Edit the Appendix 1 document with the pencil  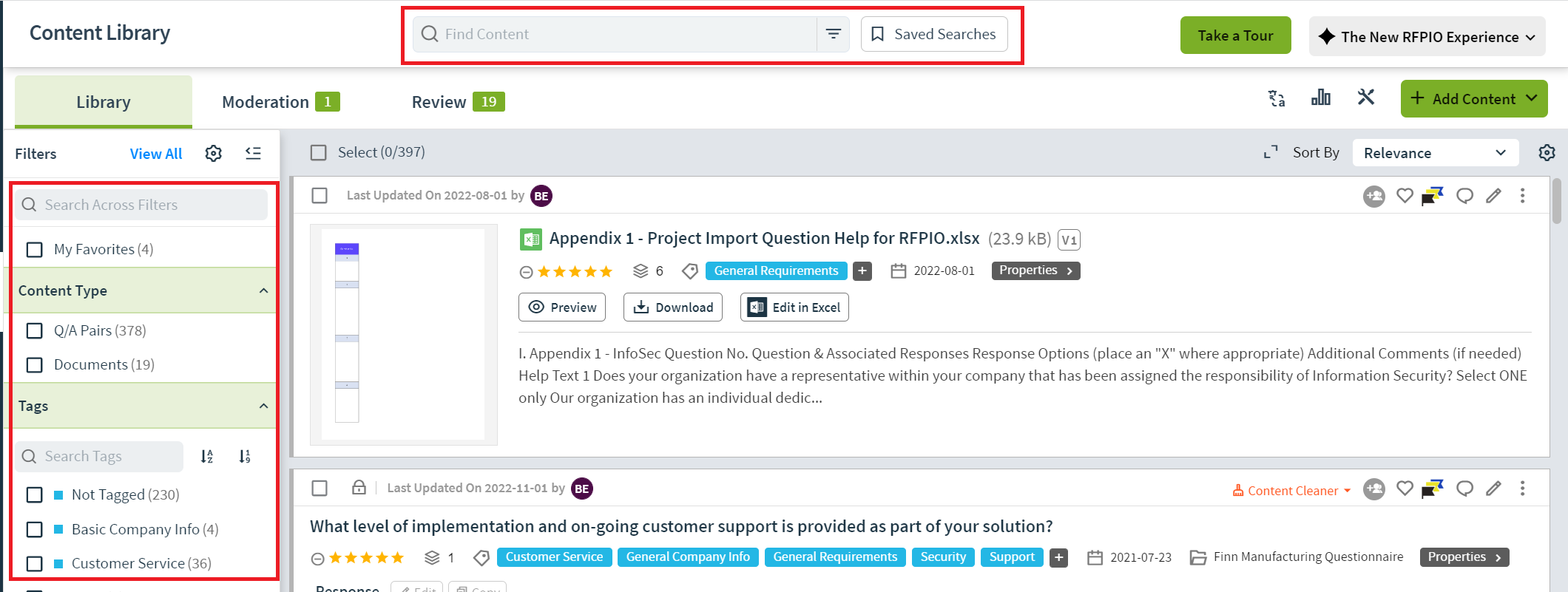pyautogui.click(x=1494, y=196)
